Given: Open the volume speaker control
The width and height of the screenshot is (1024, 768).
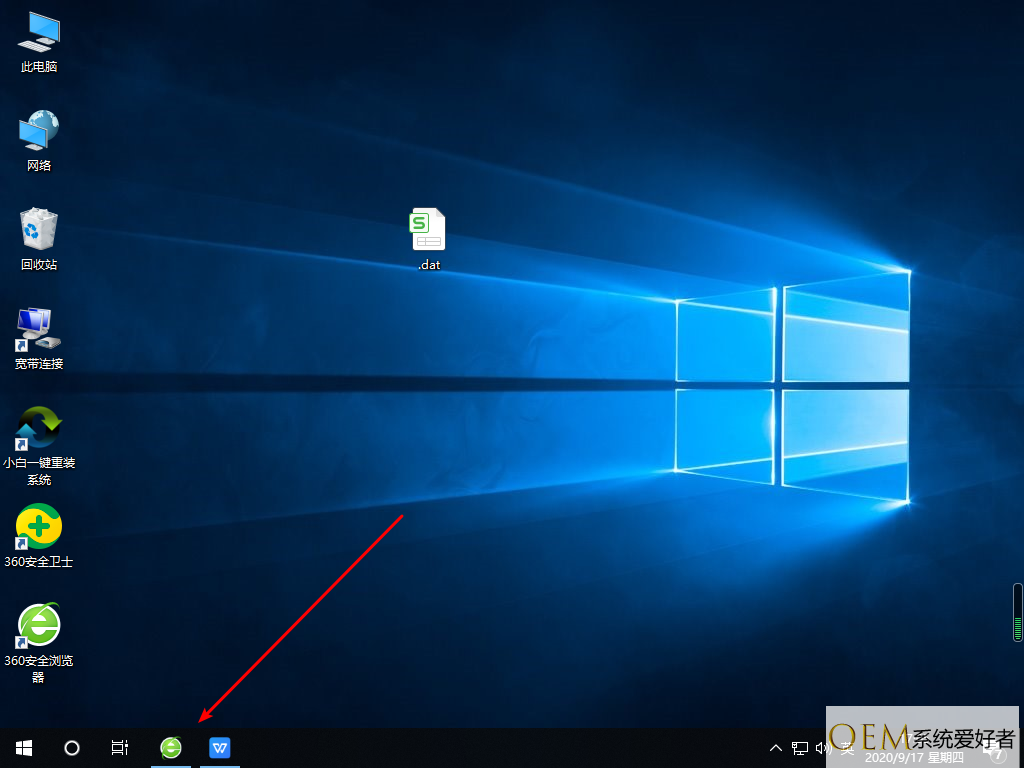Looking at the screenshot, I should [x=822, y=748].
